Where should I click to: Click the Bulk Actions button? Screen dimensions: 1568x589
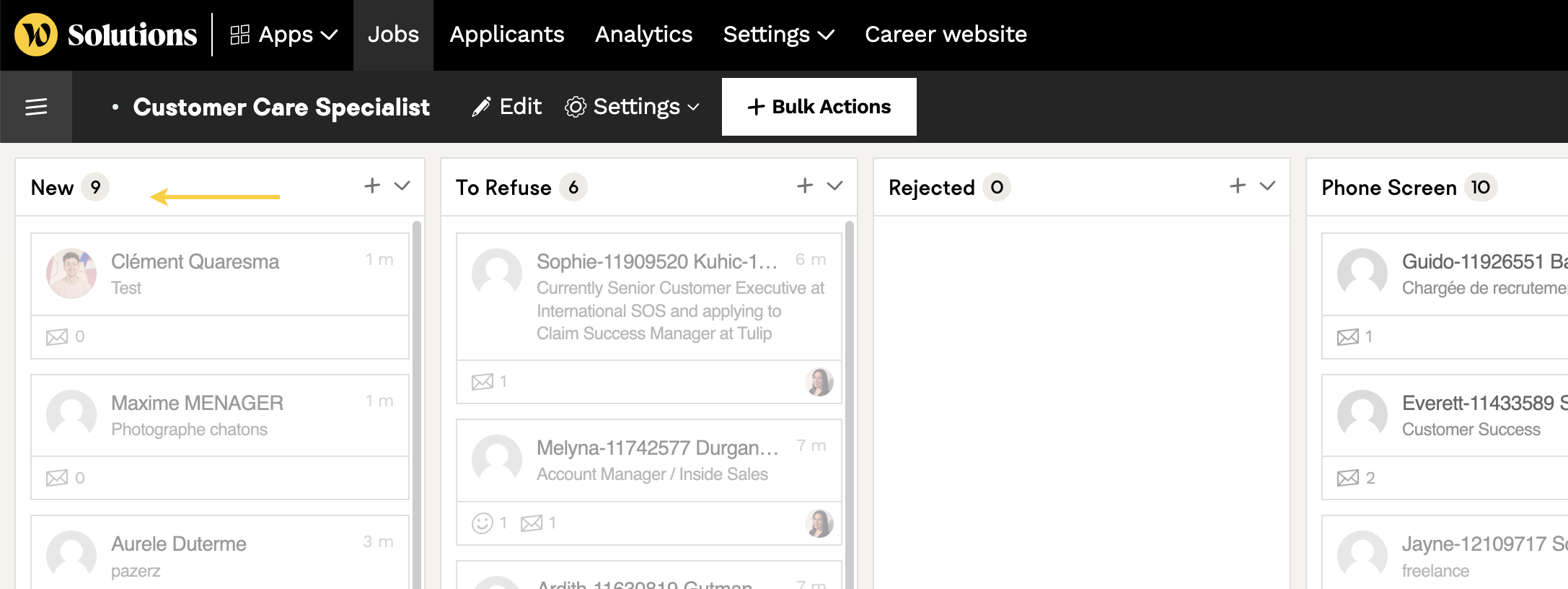[x=819, y=107]
